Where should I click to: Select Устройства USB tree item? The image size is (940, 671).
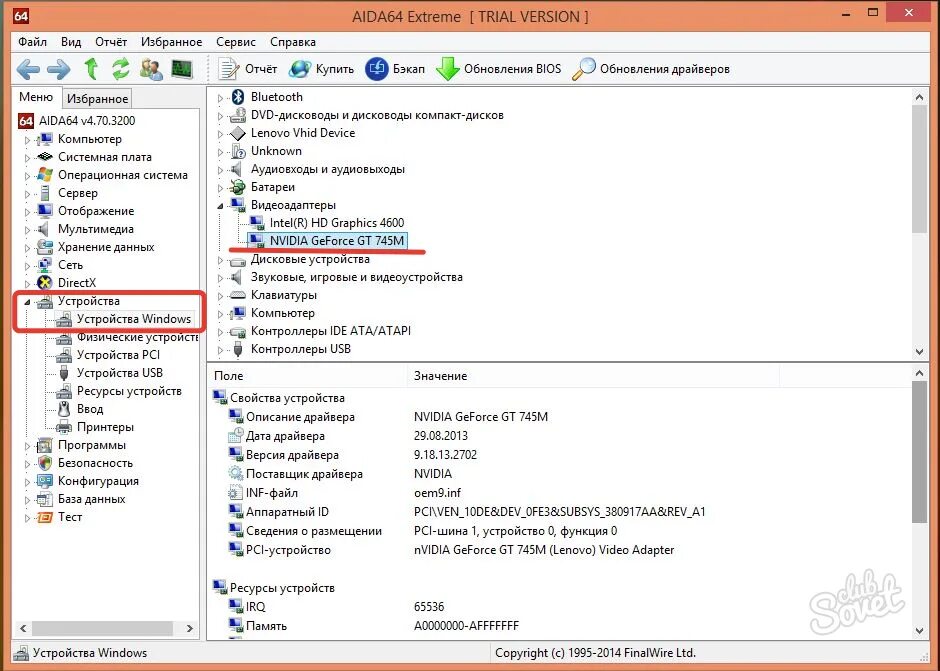tap(120, 373)
